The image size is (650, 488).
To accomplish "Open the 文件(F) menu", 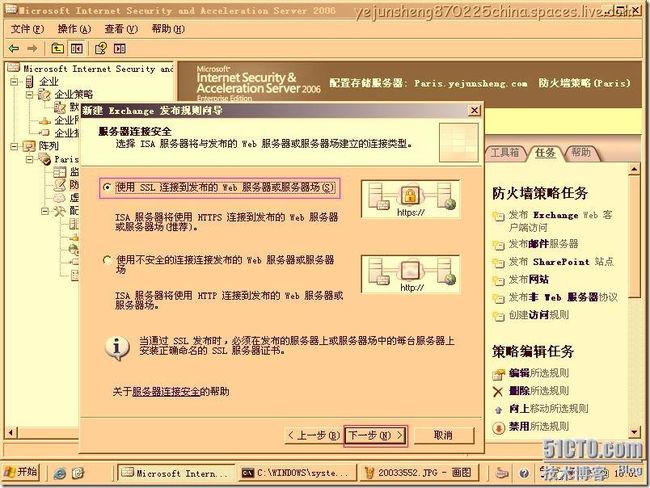I will pyautogui.click(x=27, y=29).
